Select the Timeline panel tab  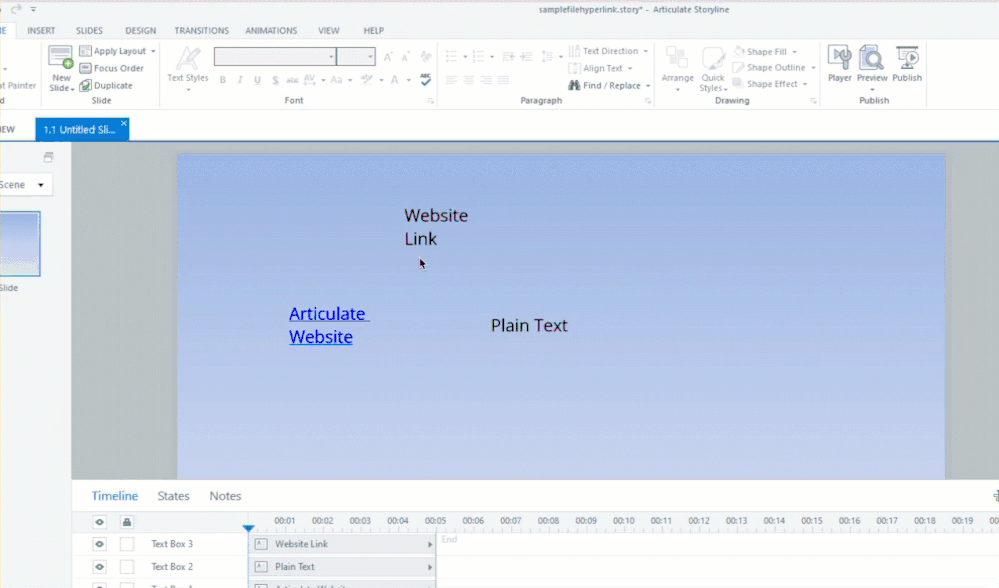115,496
